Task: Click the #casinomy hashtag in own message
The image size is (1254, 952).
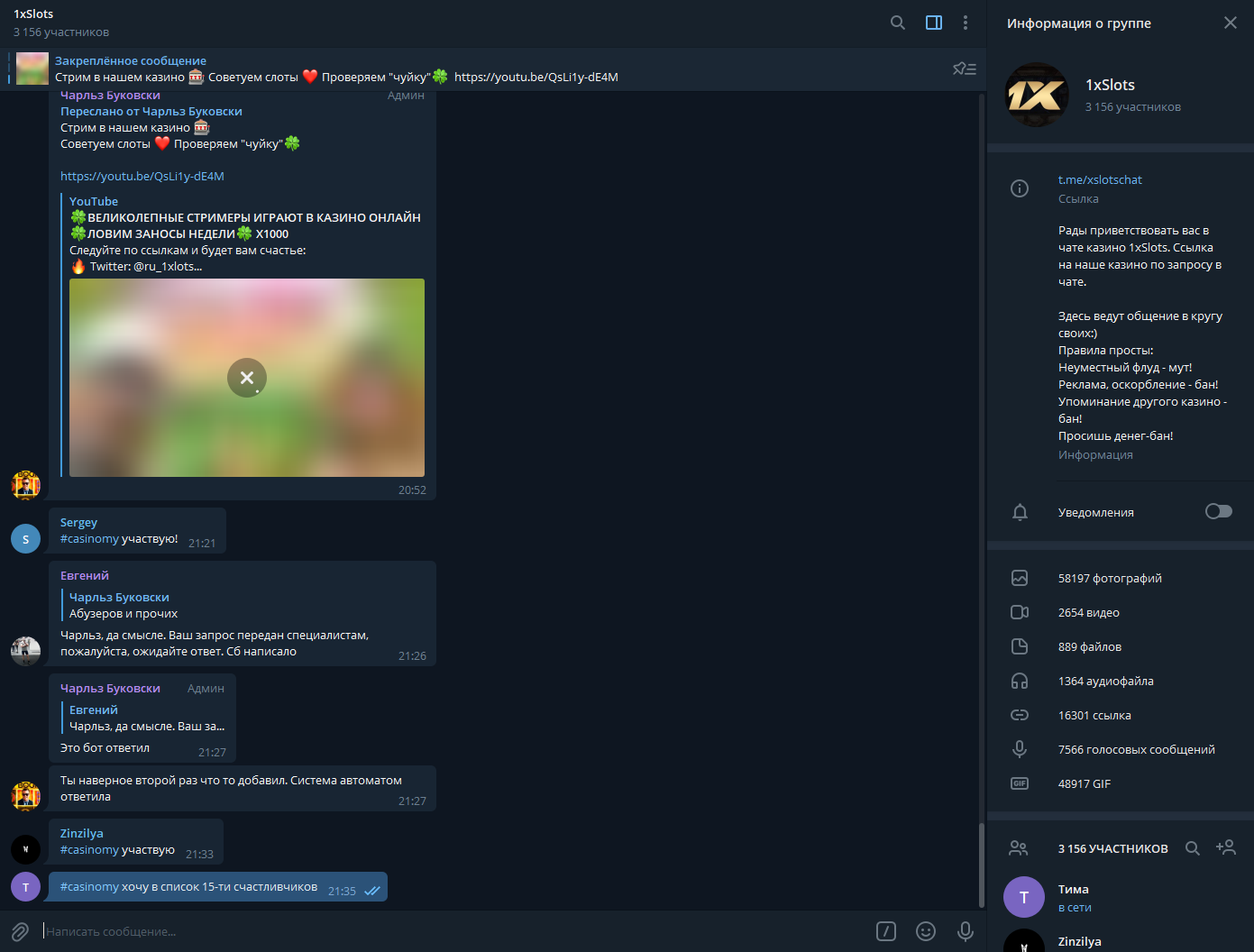Action: [x=89, y=886]
